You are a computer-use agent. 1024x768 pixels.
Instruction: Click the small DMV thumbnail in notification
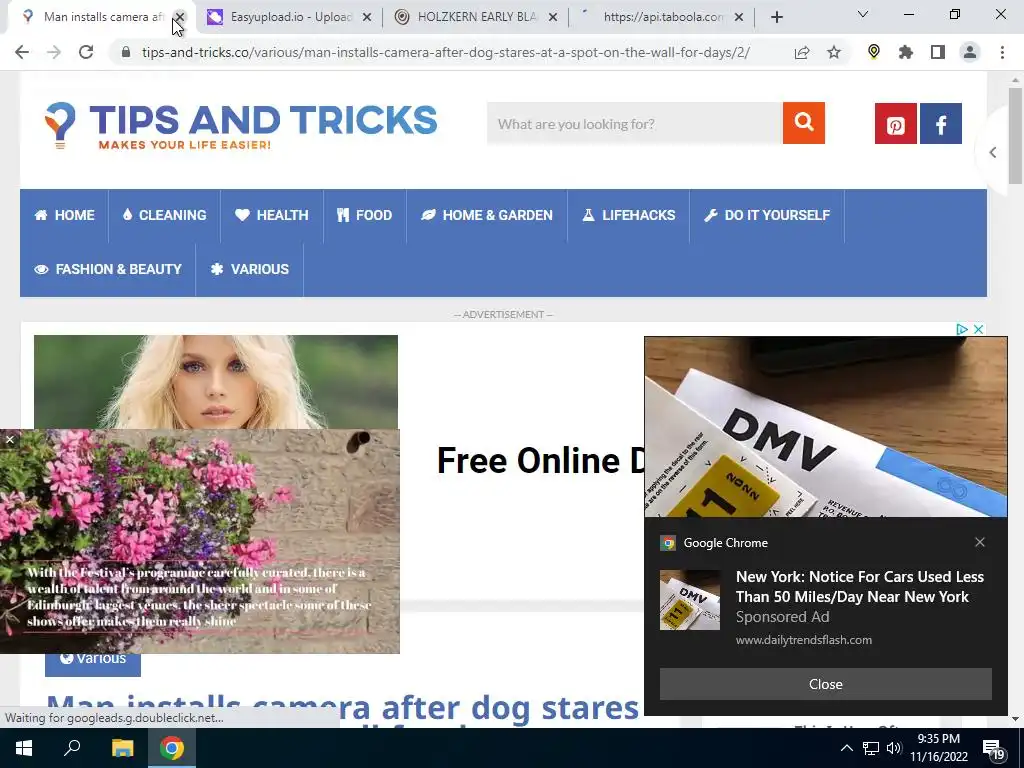(x=690, y=600)
